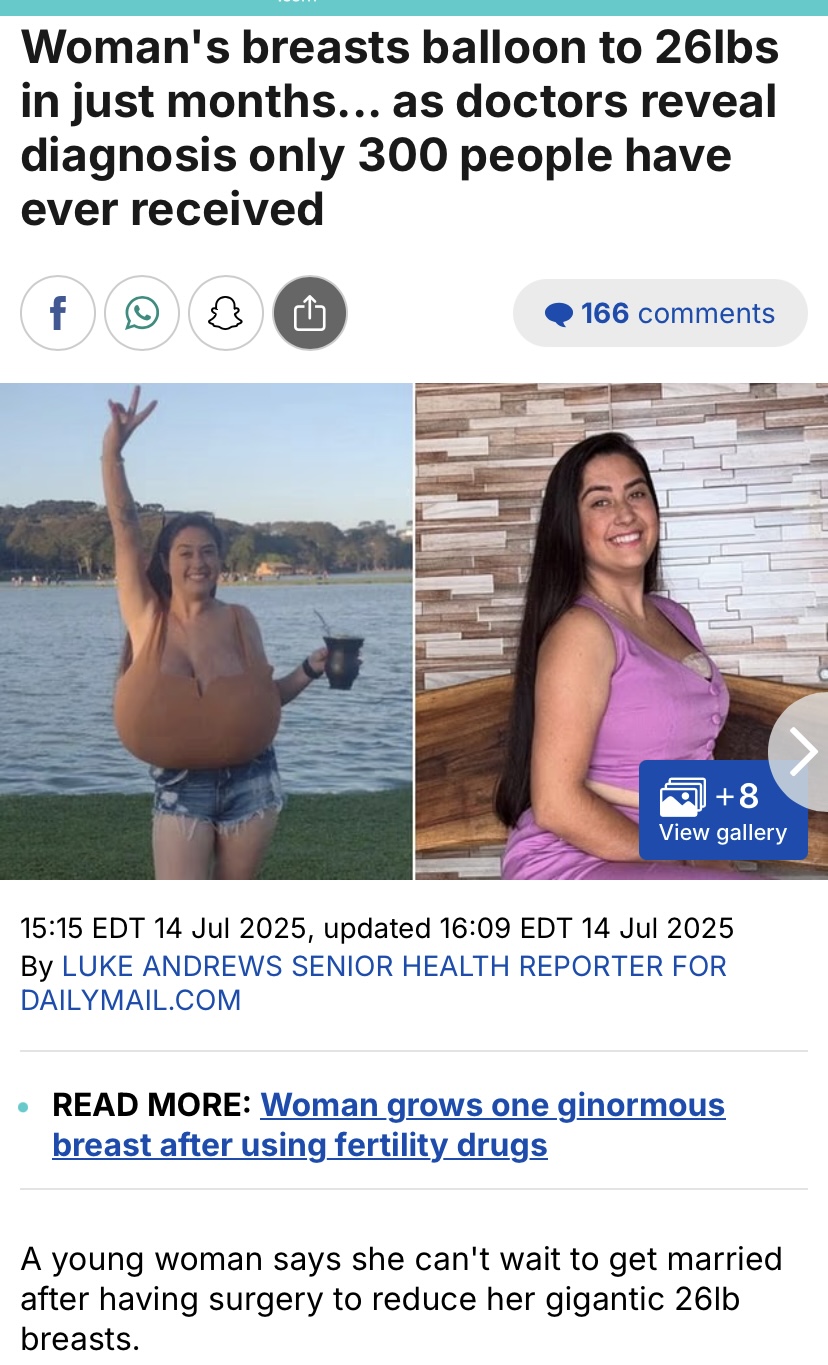Tap the 15:15 EDT published timestamp
The height and width of the screenshot is (1365, 828).
[x=162, y=928]
